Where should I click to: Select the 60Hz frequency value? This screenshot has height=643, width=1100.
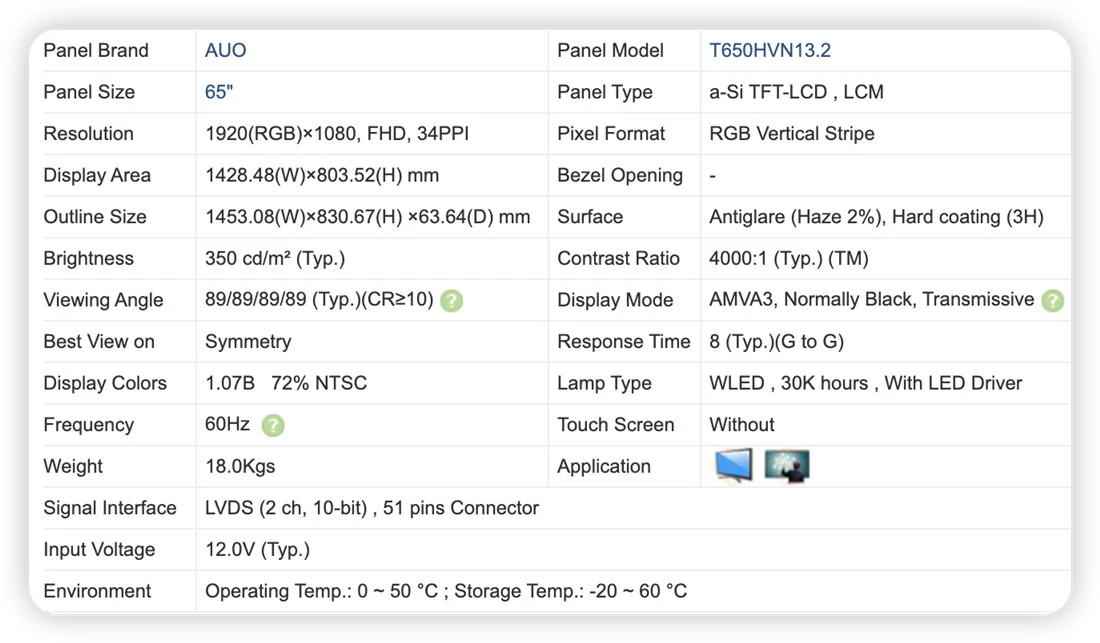227,424
